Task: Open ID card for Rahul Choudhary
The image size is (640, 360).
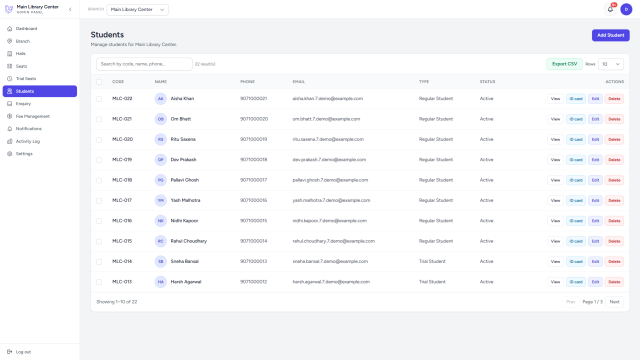Action: coord(576,241)
